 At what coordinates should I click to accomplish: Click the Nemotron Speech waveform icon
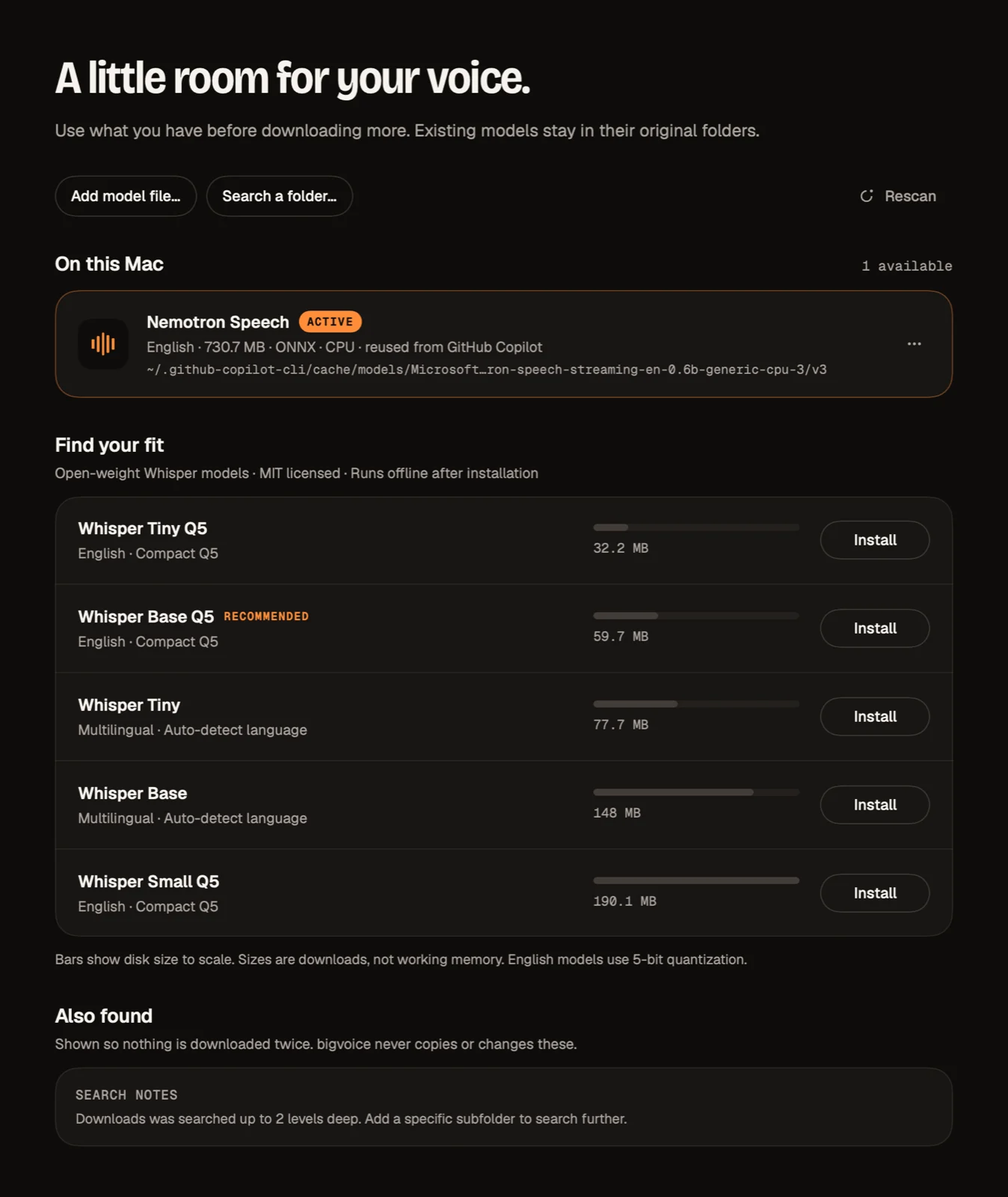(103, 344)
